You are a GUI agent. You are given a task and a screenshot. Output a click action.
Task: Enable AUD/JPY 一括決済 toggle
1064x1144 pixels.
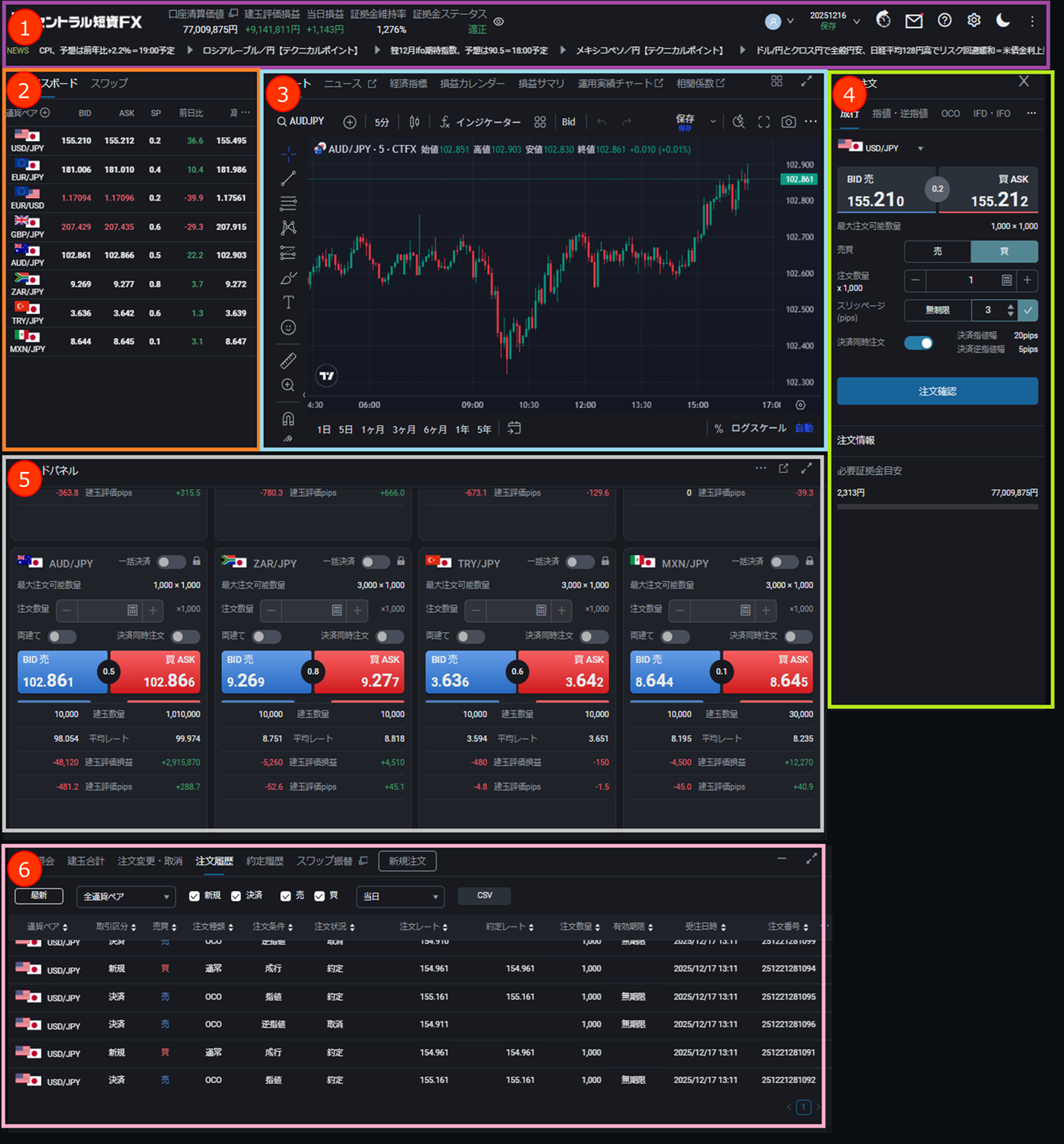click(x=171, y=562)
